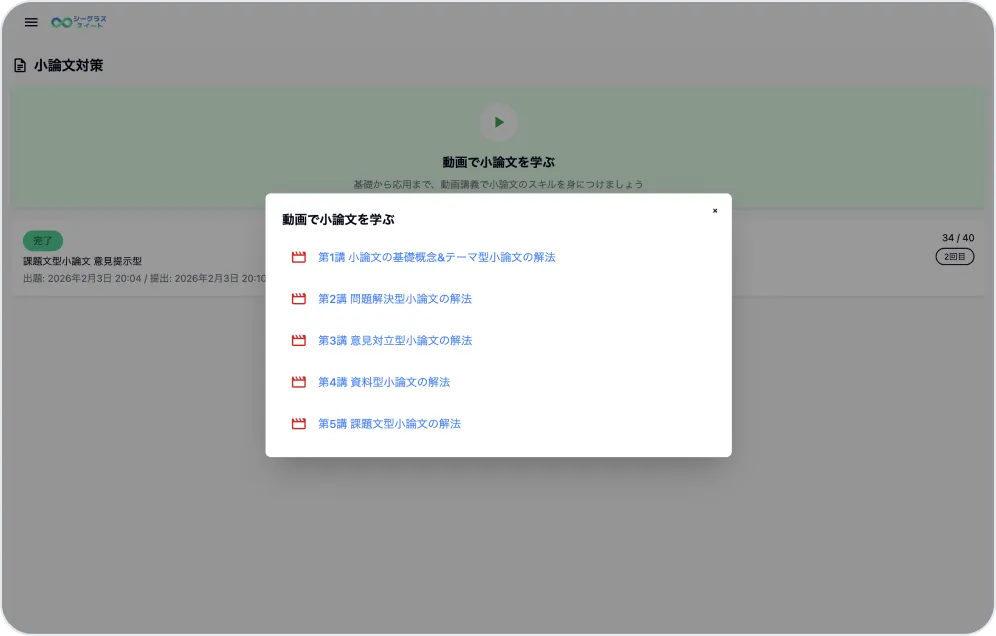The height and width of the screenshot is (636, 996).
Task: Click the video icon for 第1講
Action: 299,257
